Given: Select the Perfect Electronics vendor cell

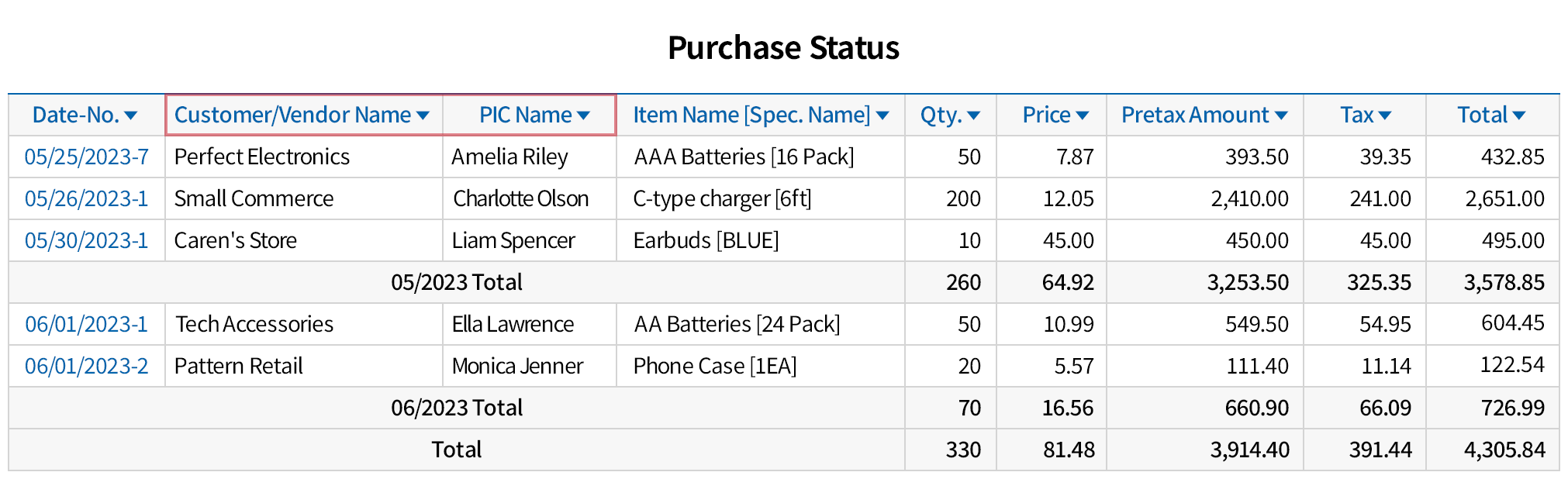Looking at the screenshot, I should click(x=262, y=157).
